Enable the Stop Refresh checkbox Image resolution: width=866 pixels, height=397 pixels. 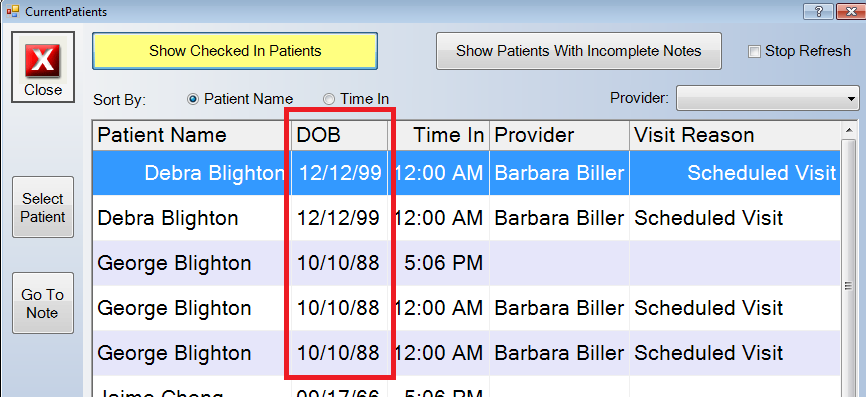[754, 51]
